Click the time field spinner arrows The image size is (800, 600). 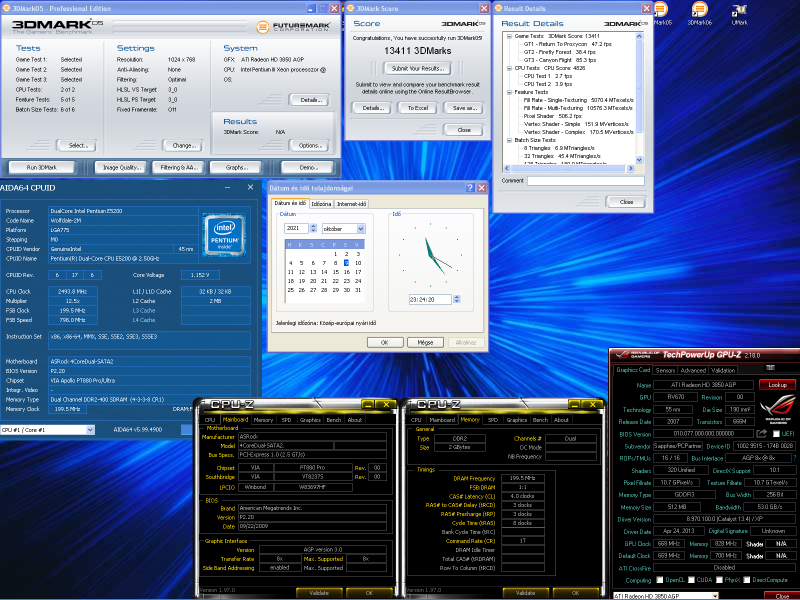point(457,299)
